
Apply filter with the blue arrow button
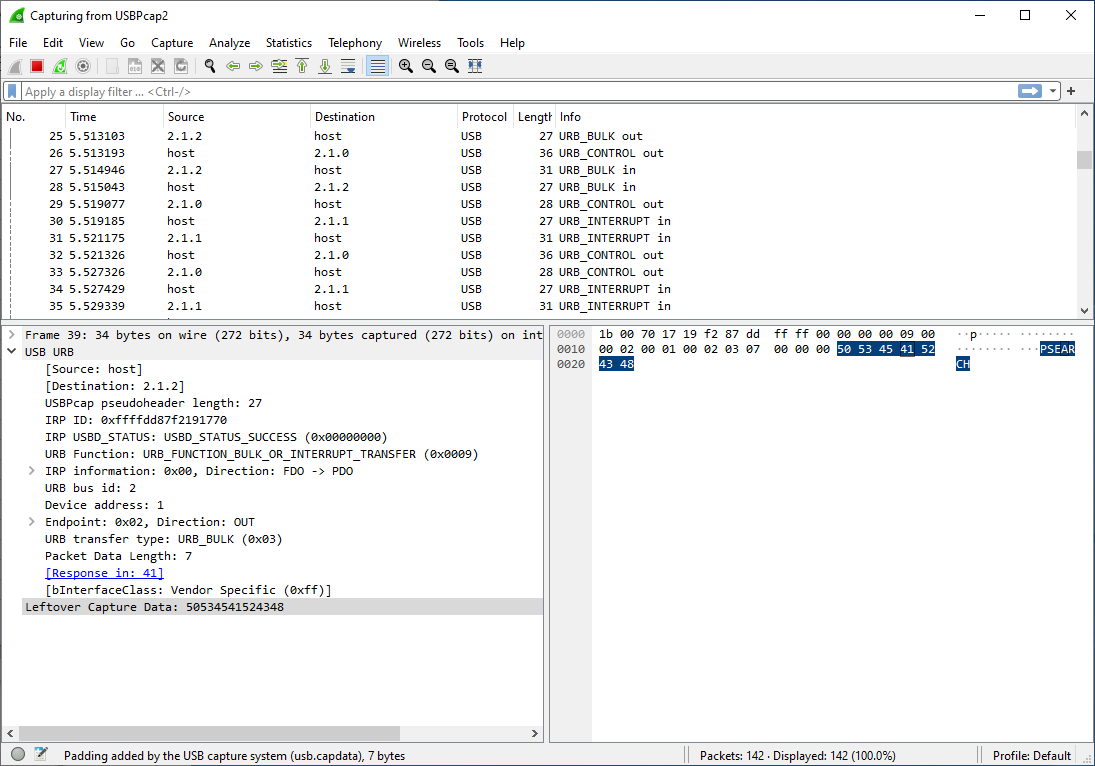(1030, 91)
